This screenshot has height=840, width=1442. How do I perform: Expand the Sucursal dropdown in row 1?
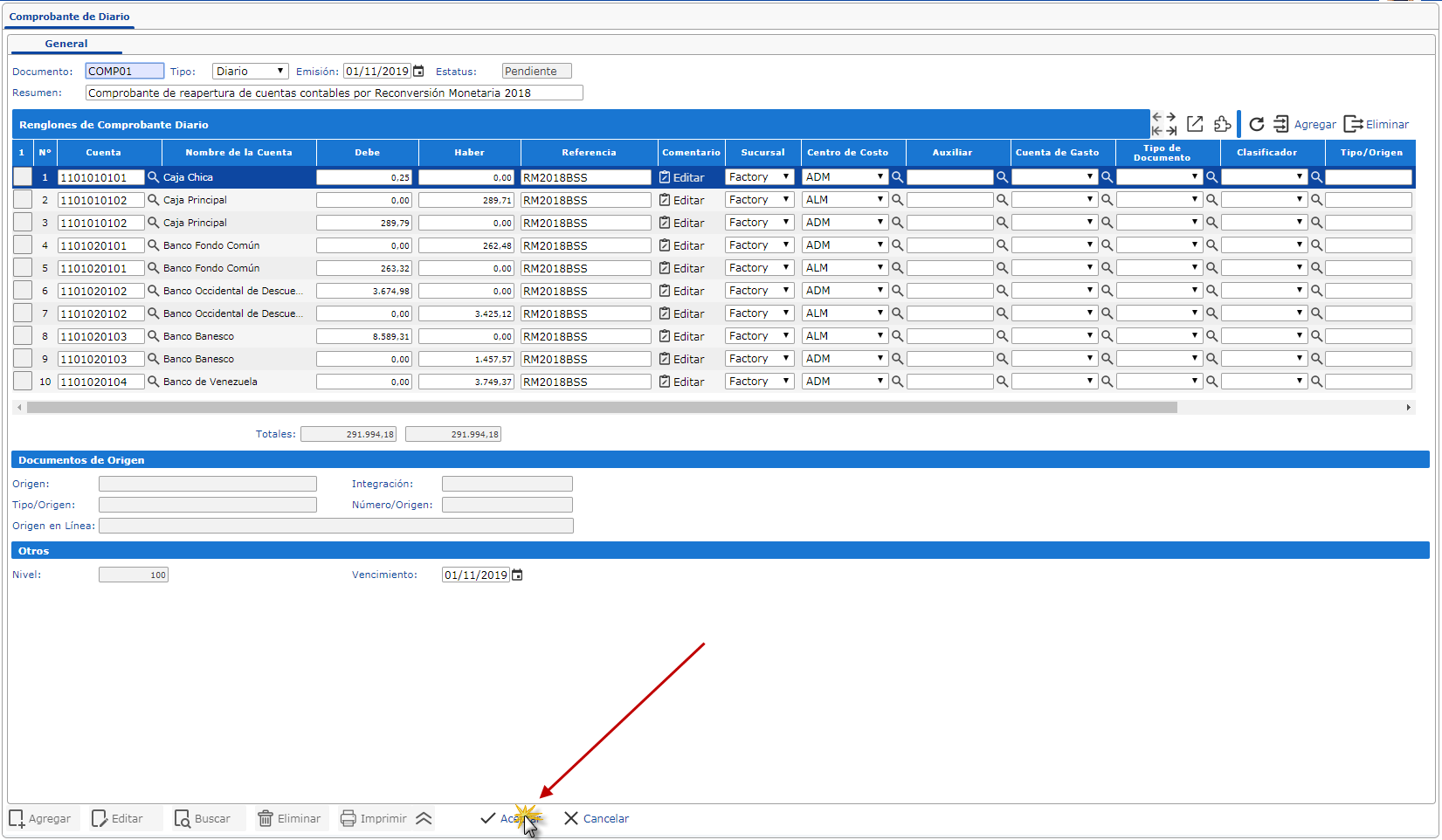point(759,177)
